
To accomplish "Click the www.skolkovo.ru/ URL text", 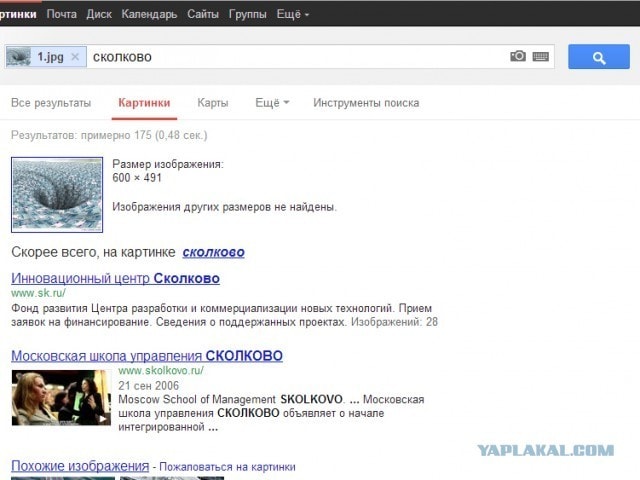I will 161,371.
